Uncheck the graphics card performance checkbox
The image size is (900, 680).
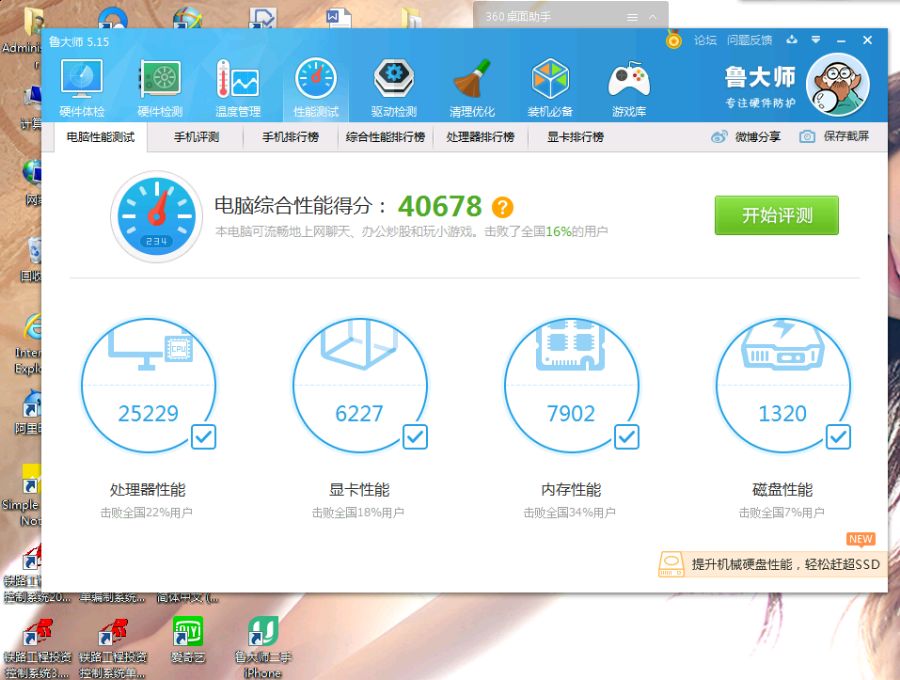click(415, 437)
